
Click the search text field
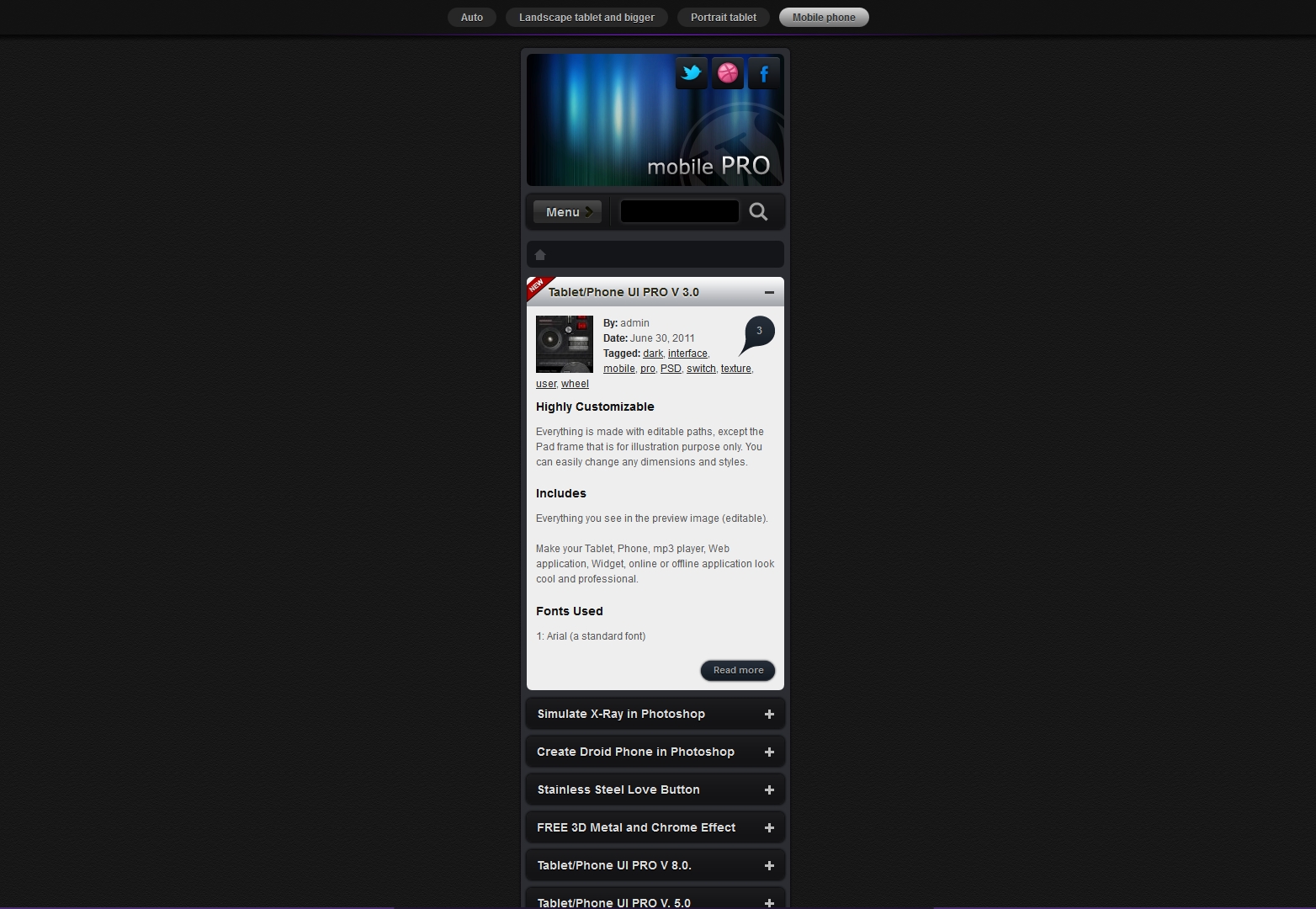680,211
